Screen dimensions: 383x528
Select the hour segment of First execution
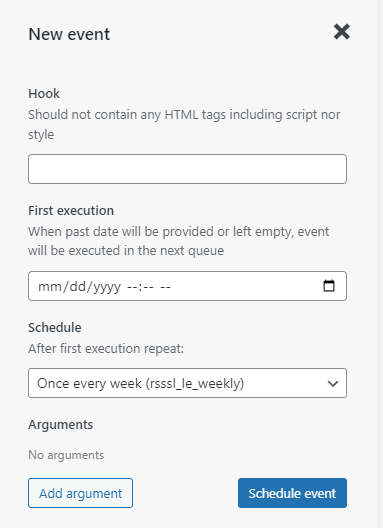pyautogui.click(x=132, y=287)
